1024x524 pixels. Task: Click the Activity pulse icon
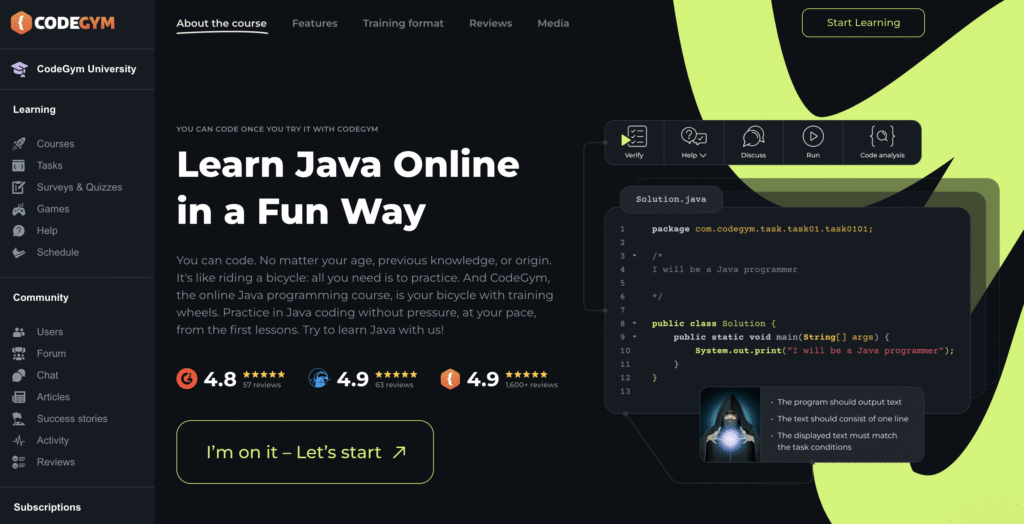tap(19, 440)
